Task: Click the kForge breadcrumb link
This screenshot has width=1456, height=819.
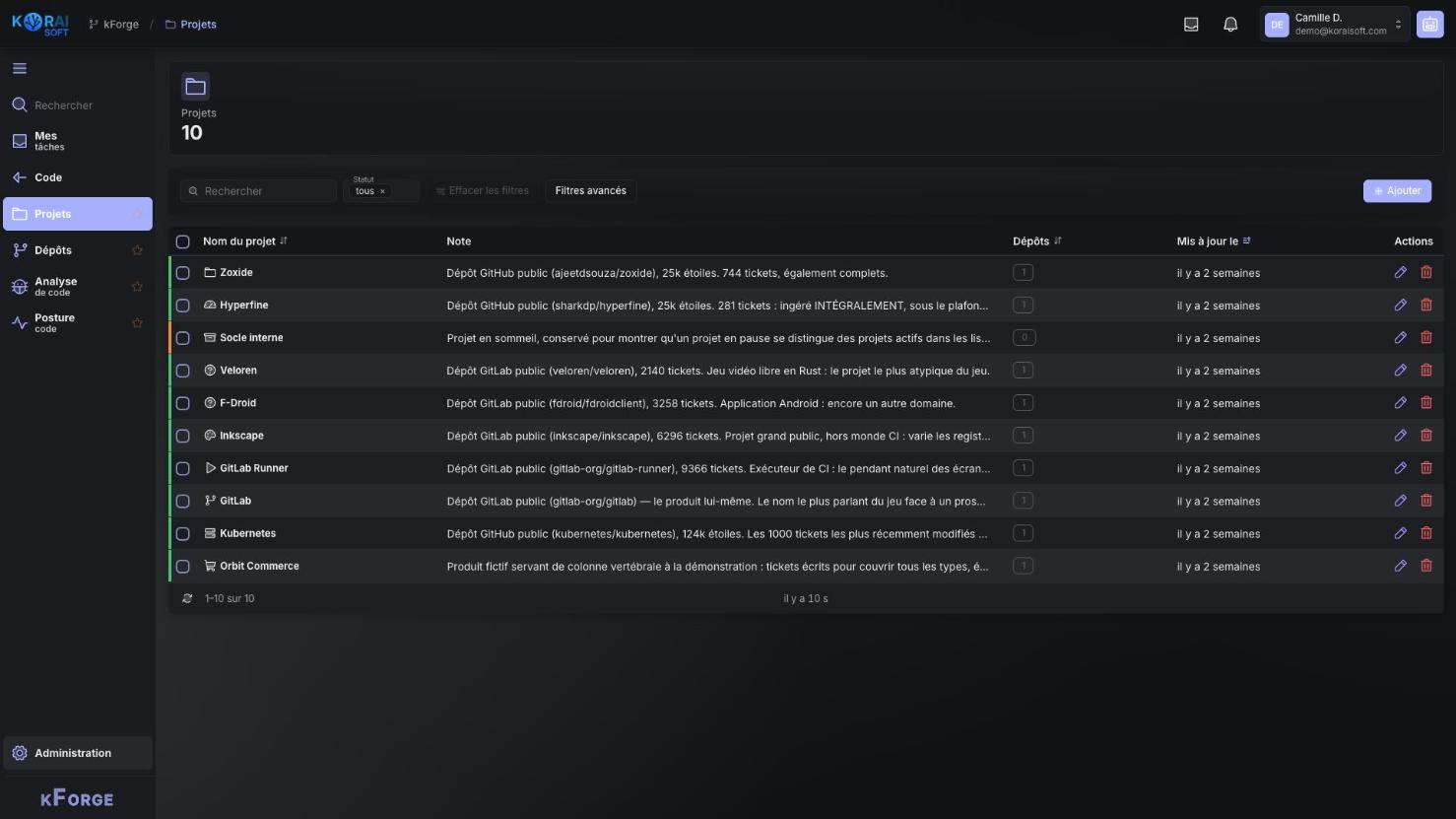Action: point(113,25)
